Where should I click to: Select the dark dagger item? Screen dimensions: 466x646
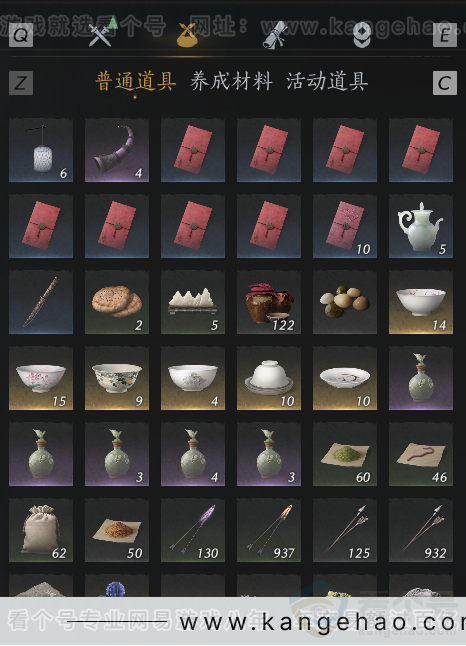pos(41,302)
